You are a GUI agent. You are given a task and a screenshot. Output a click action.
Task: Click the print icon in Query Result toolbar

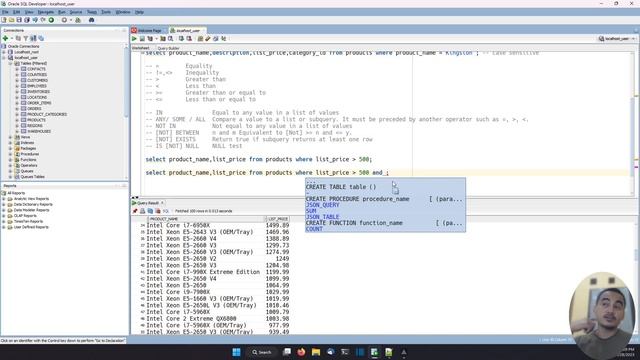tap(142, 211)
